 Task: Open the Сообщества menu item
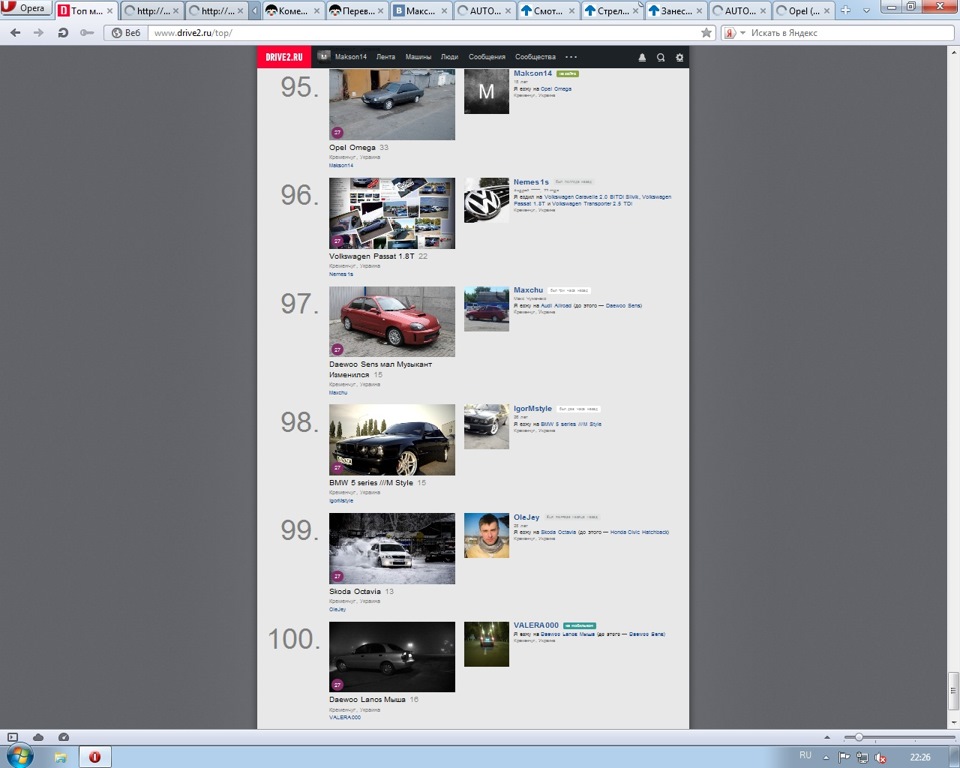535,57
